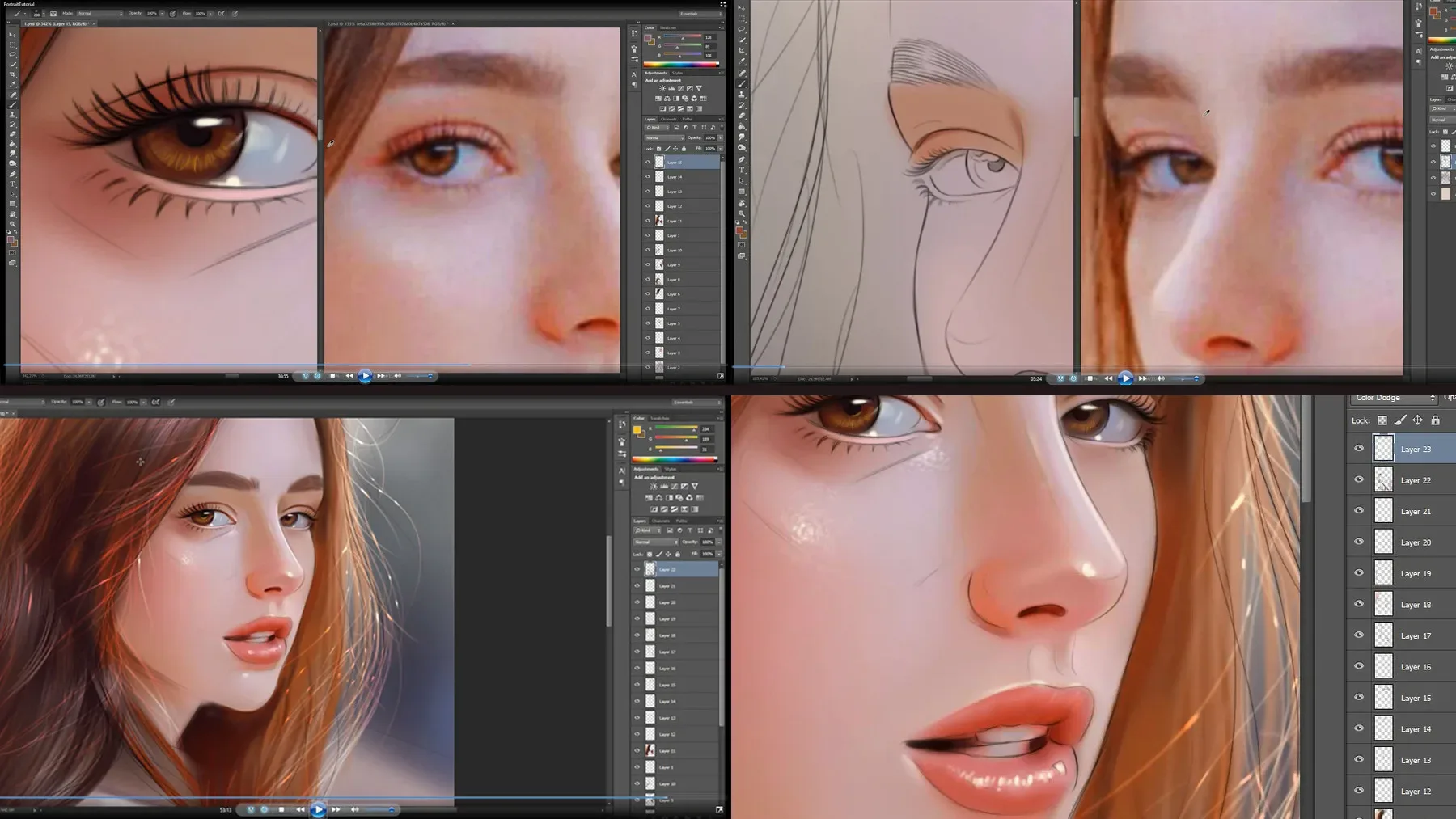This screenshot has height=819, width=1456.
Task: Switch to the Channels tab
Action: (x=669, y=119)
